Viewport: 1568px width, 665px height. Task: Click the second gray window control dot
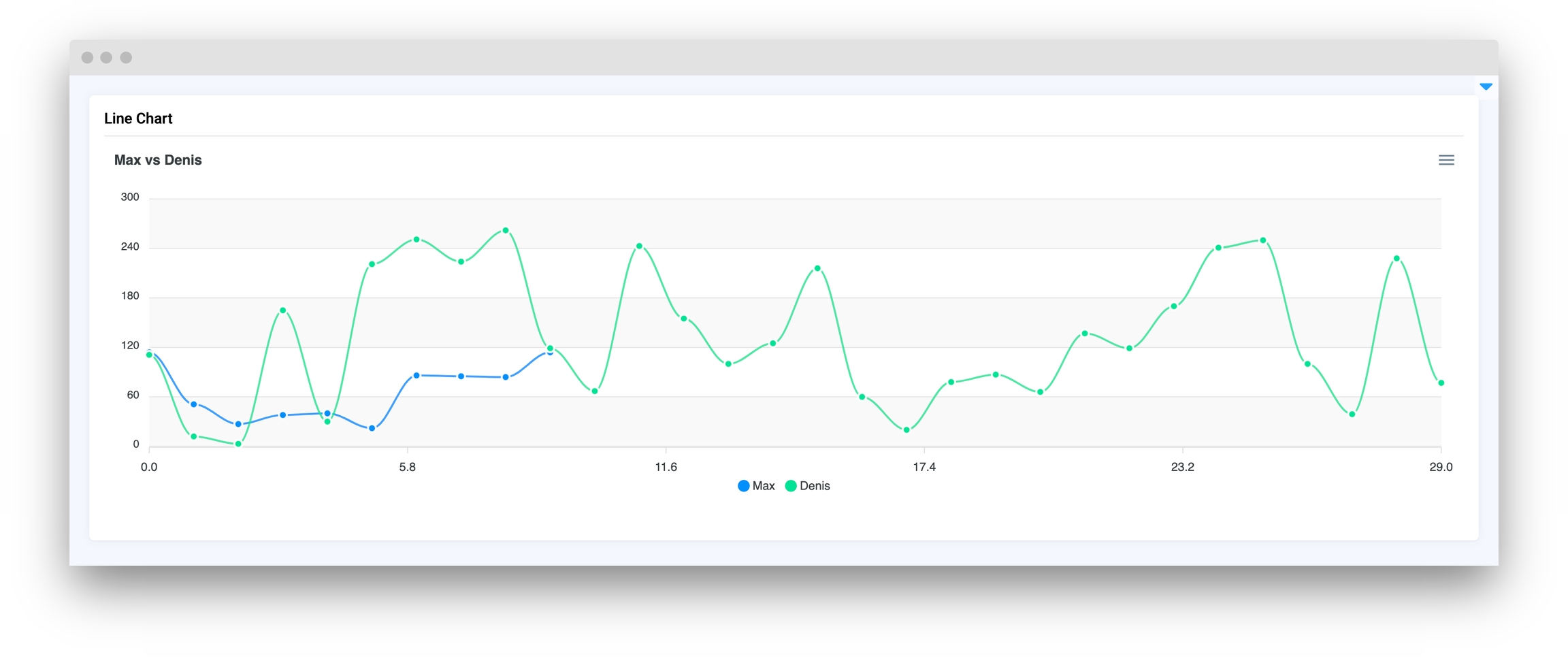(106, 57)
